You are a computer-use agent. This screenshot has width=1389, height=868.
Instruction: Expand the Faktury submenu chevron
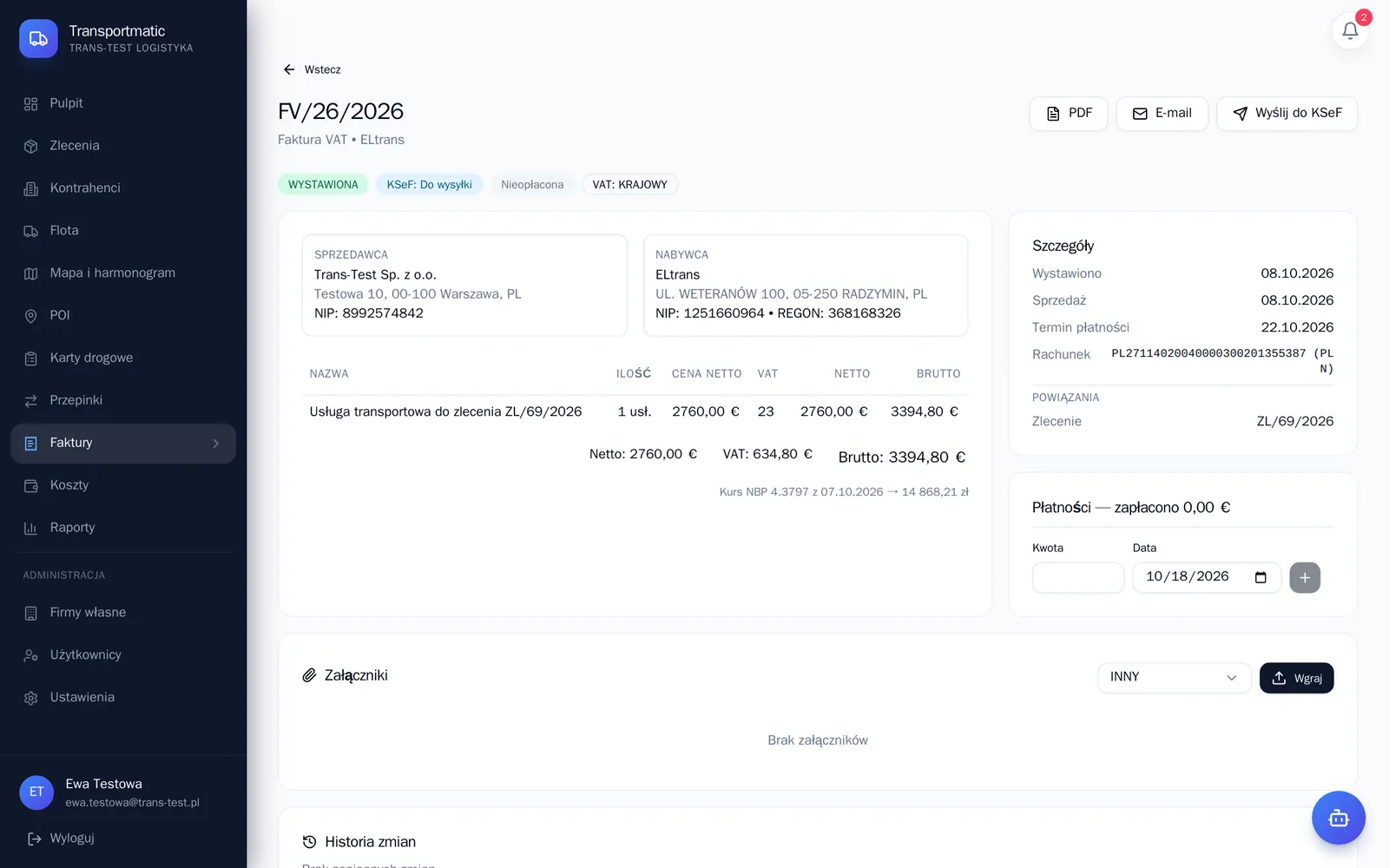[x=216, y=444]
